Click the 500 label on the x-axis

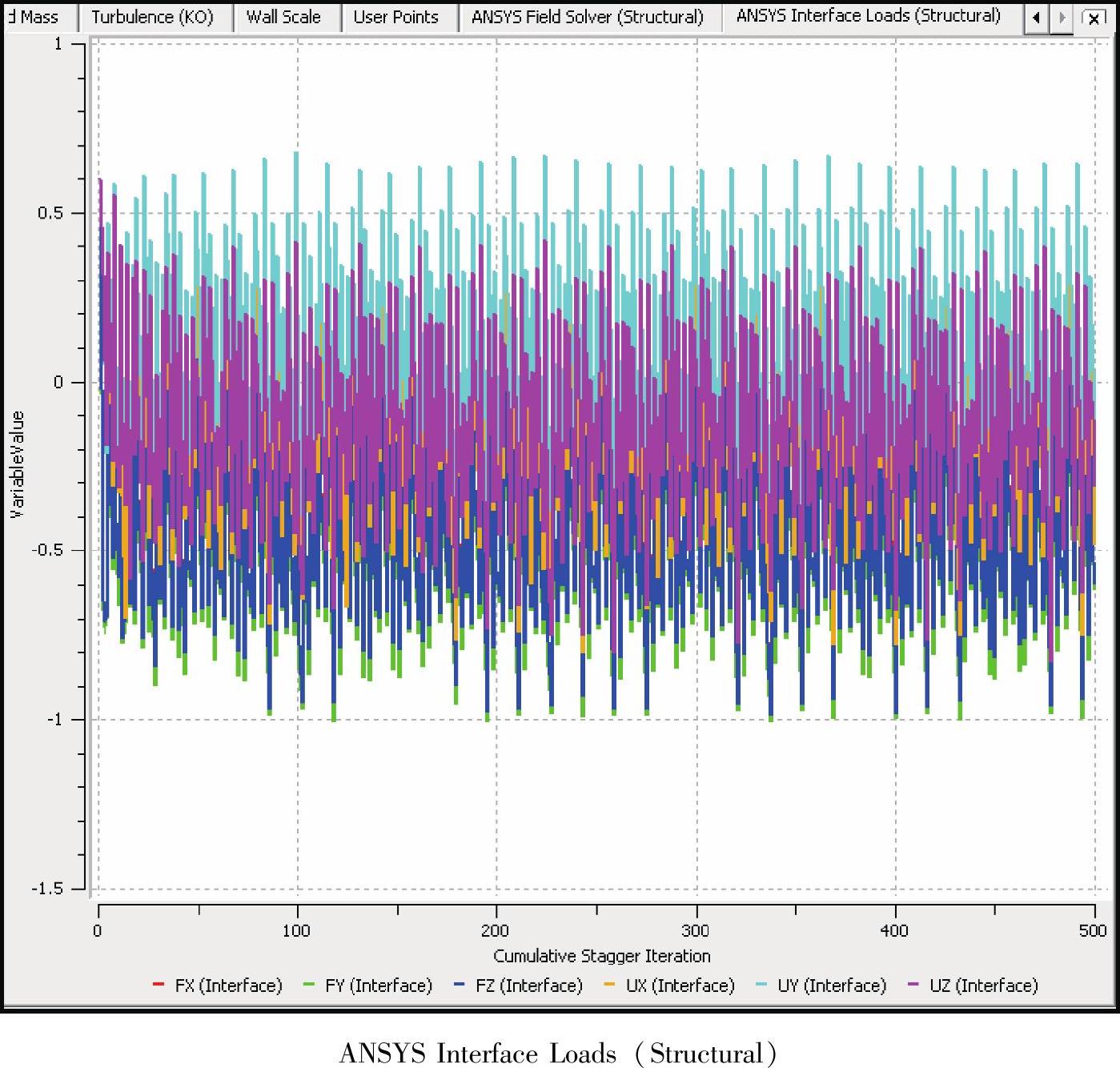[x=1093, y=930]
